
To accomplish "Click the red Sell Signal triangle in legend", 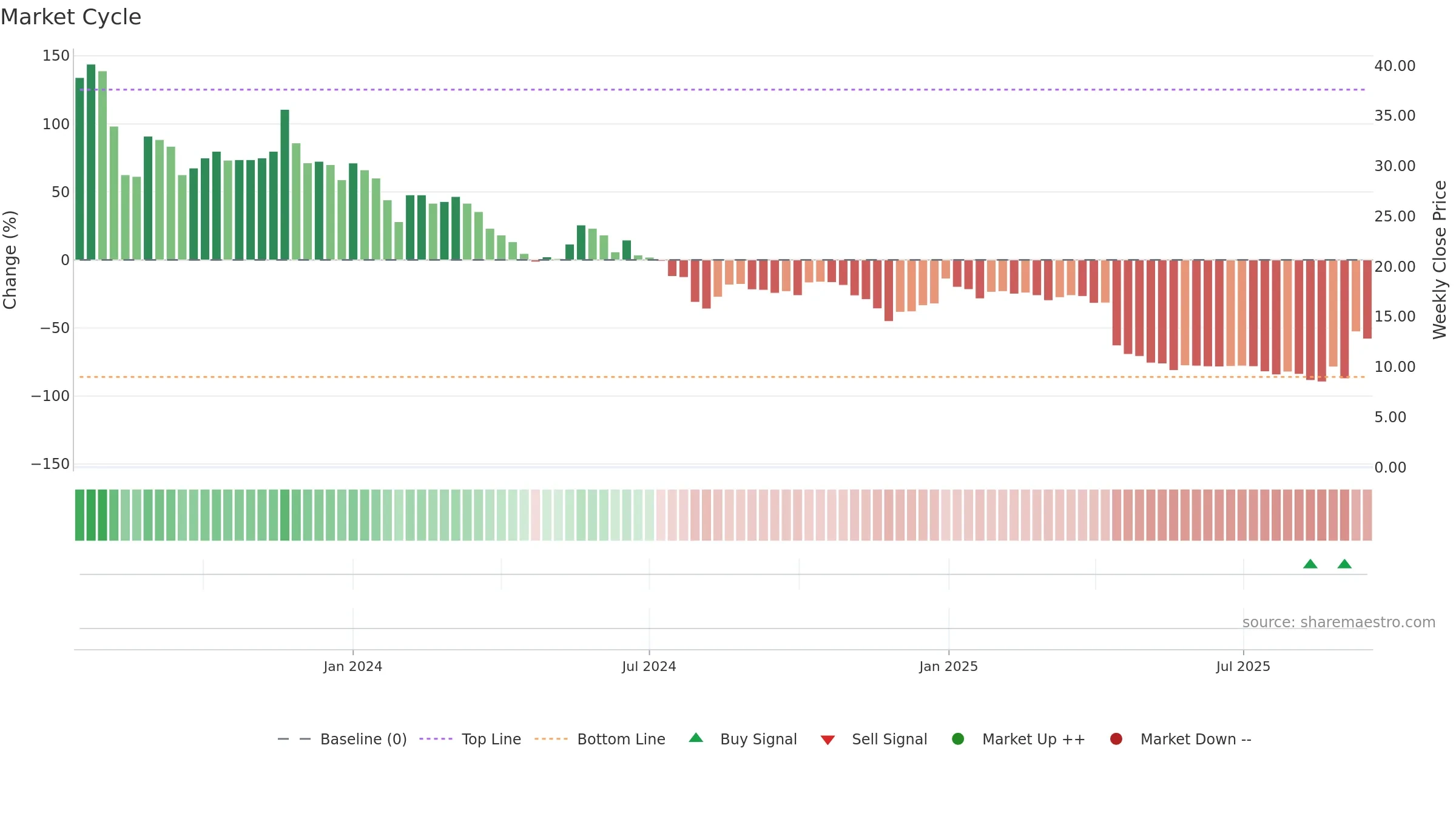I will [x=827, y=740].
